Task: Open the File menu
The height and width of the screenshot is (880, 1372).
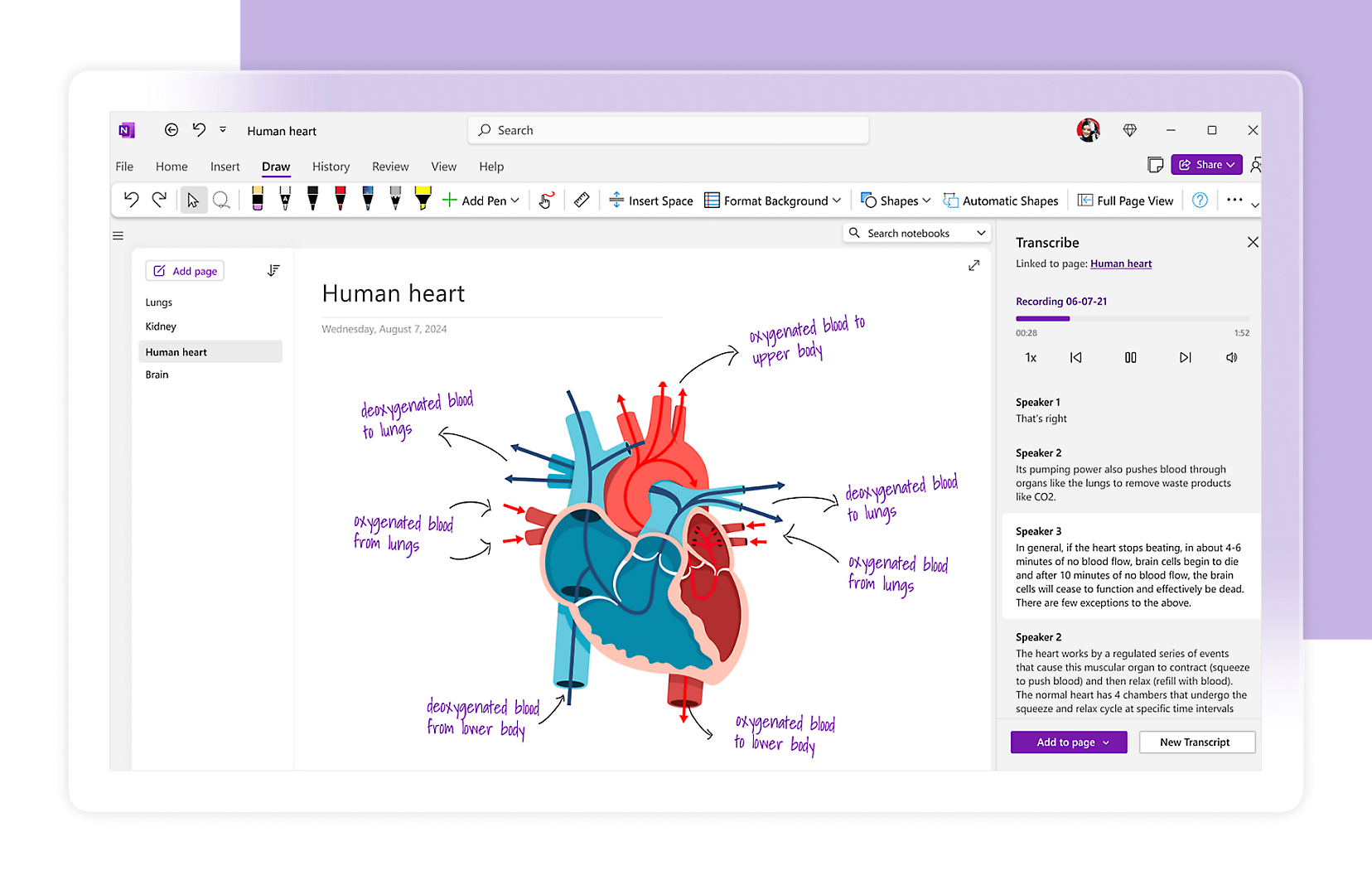Action: point(124,167)
